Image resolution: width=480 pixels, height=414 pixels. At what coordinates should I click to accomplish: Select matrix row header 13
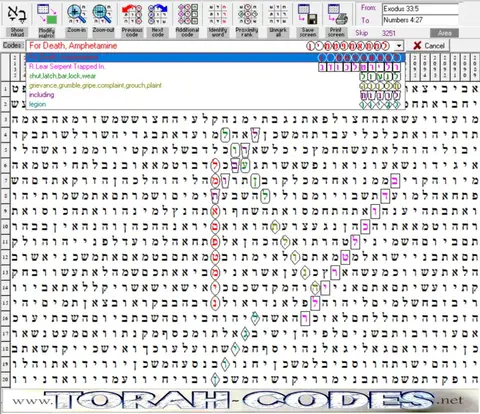tap(5, 272)
